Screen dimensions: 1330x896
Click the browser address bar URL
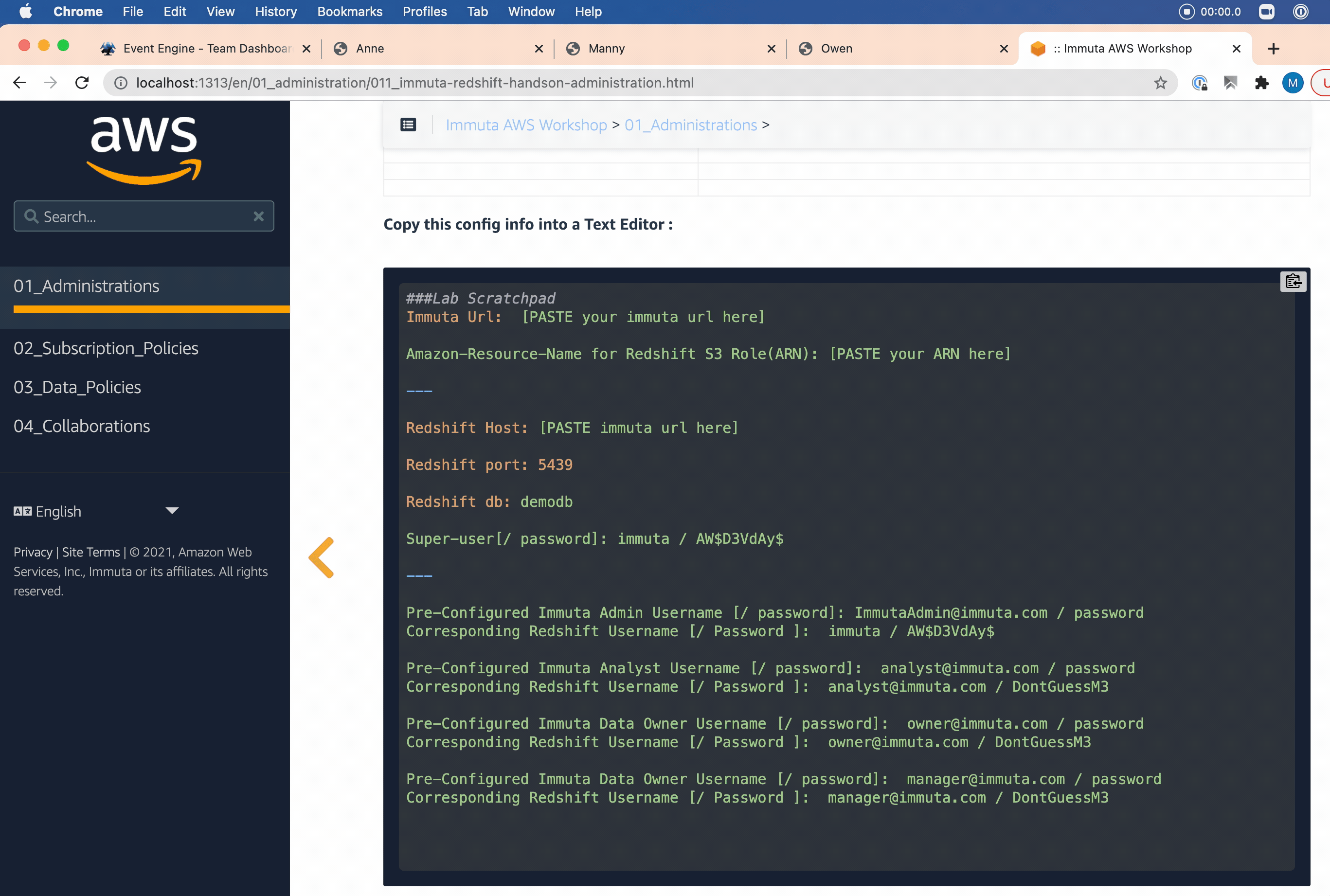415,83
